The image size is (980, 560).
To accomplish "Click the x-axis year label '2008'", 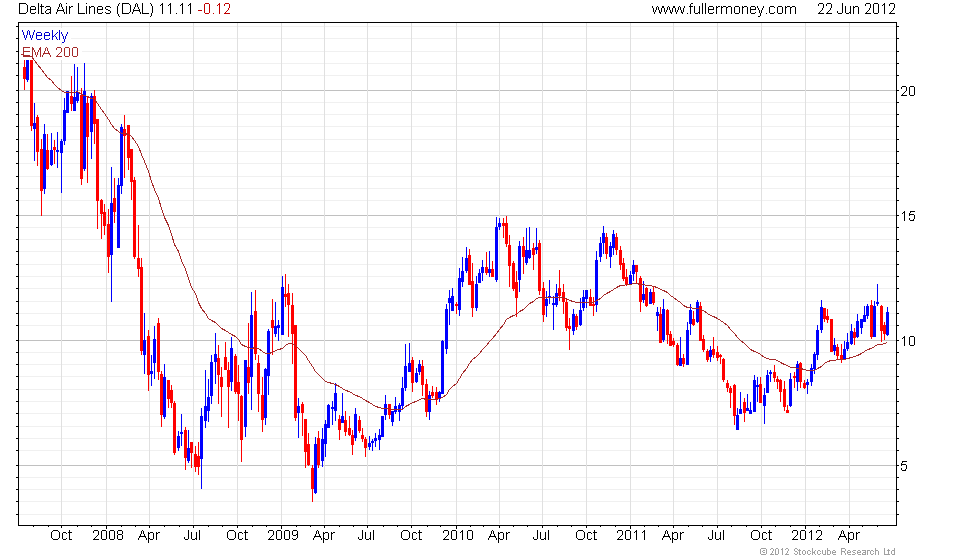I will point(108,536).
